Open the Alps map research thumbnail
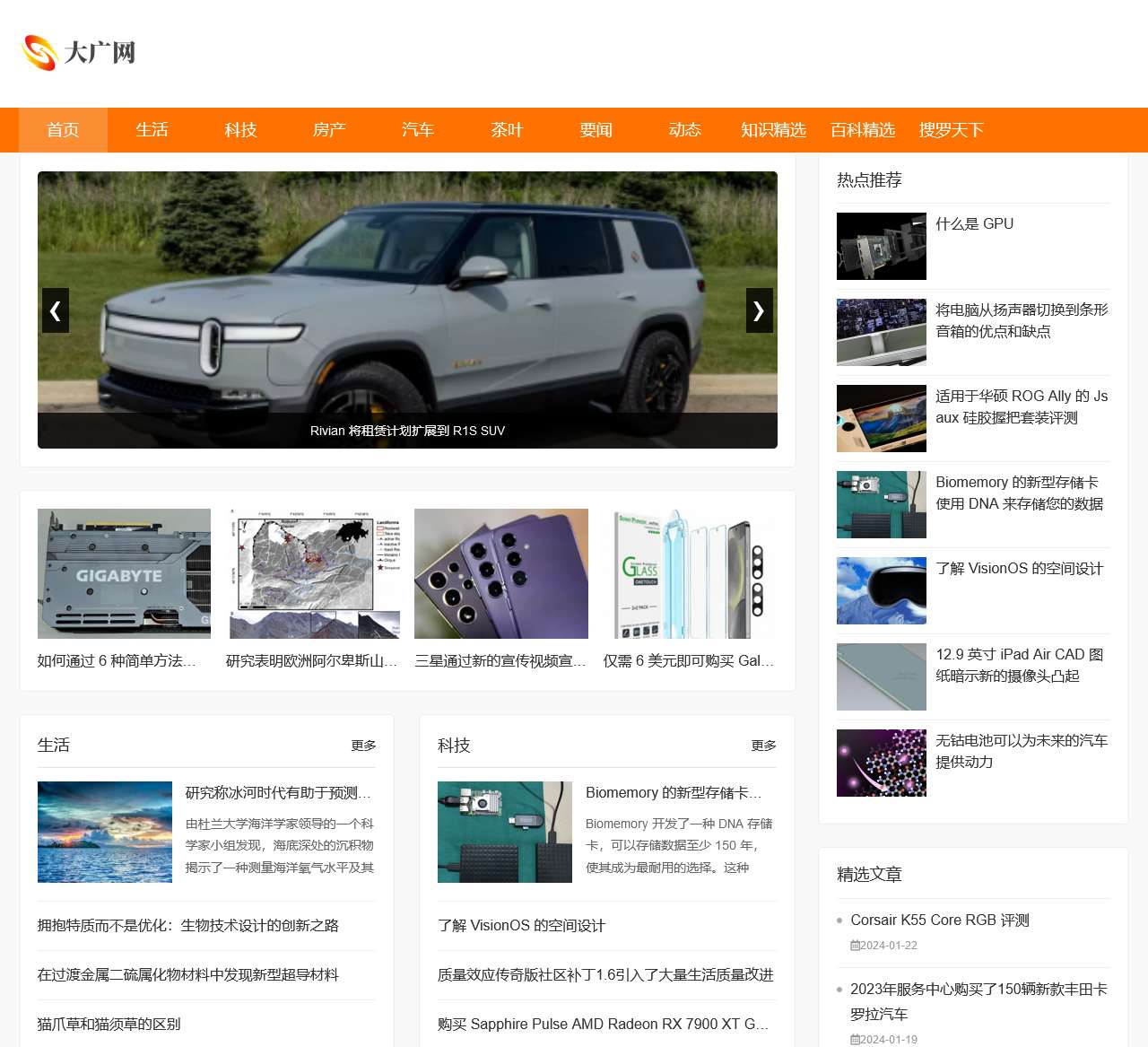The width and height of the screenshot is (1148, 1047). coord(313,573)
